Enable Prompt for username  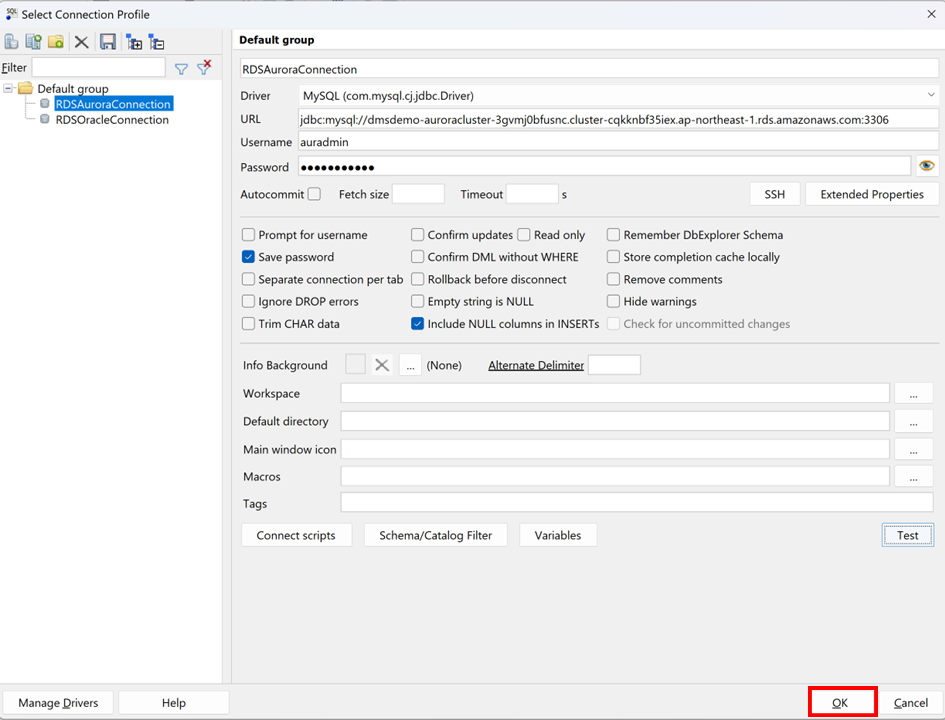[248, 234]
